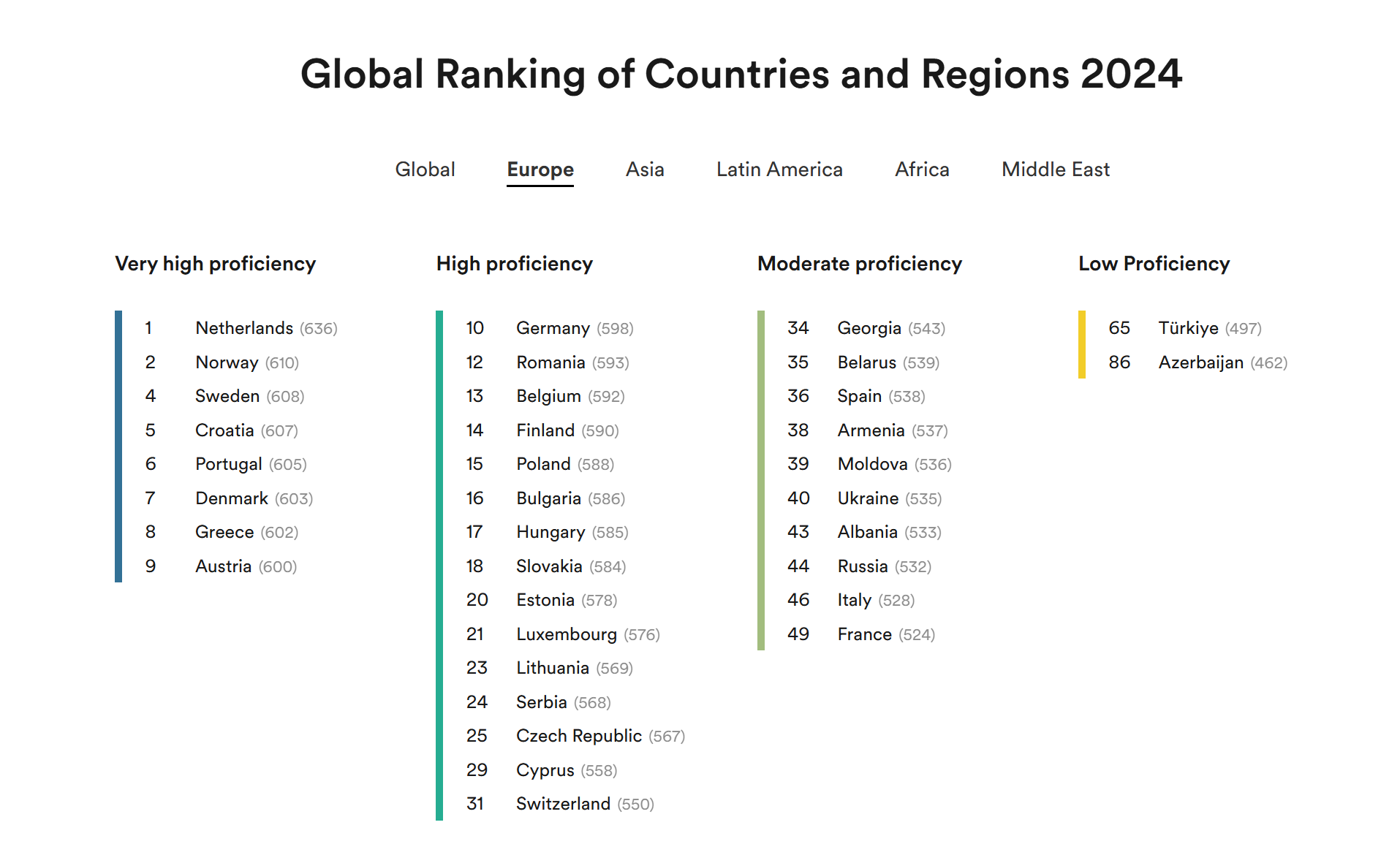The height and width of the screenshot is (863, 1400).
Task: Click Finland (590) entry
Action: [x=567, y=430]
